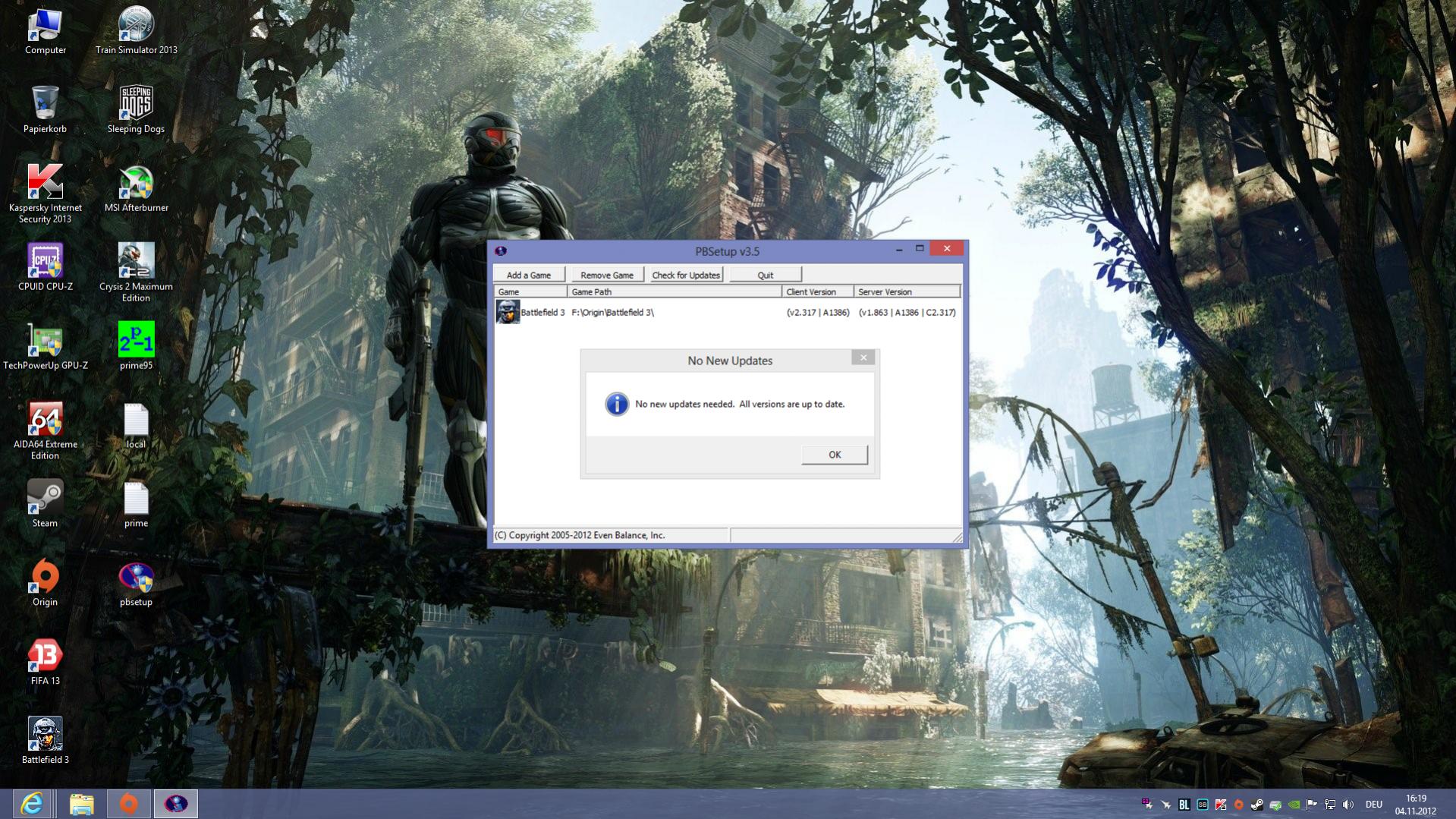The image size is (1456, 819).
Task: Click the Game column header
Action: click(530, 291)
